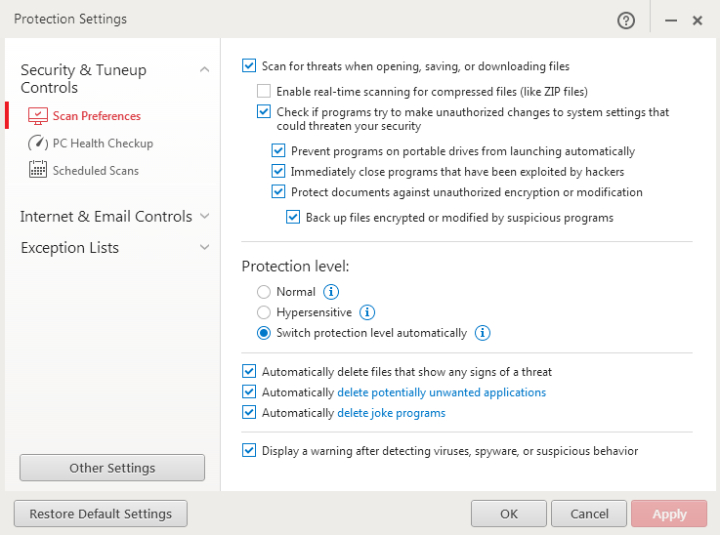
Task: Toggle automatically delete joke programs checkbox
Action: [x=249, y=412]
